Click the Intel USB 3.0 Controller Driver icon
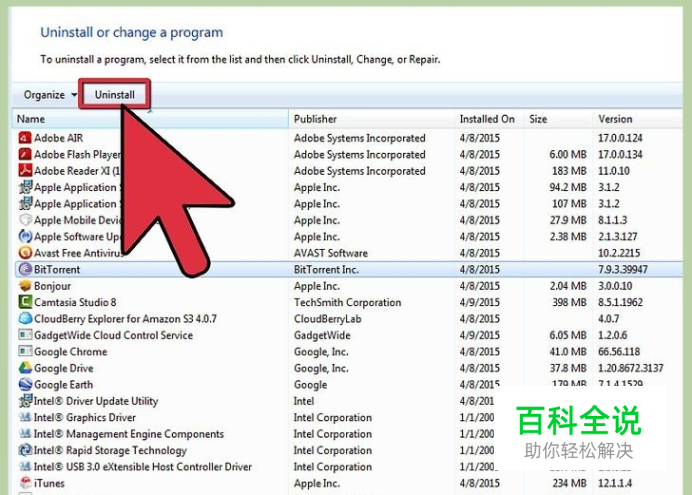Viewport: 692px width, 495px height. pyautogui.click(x=25, y=466)
